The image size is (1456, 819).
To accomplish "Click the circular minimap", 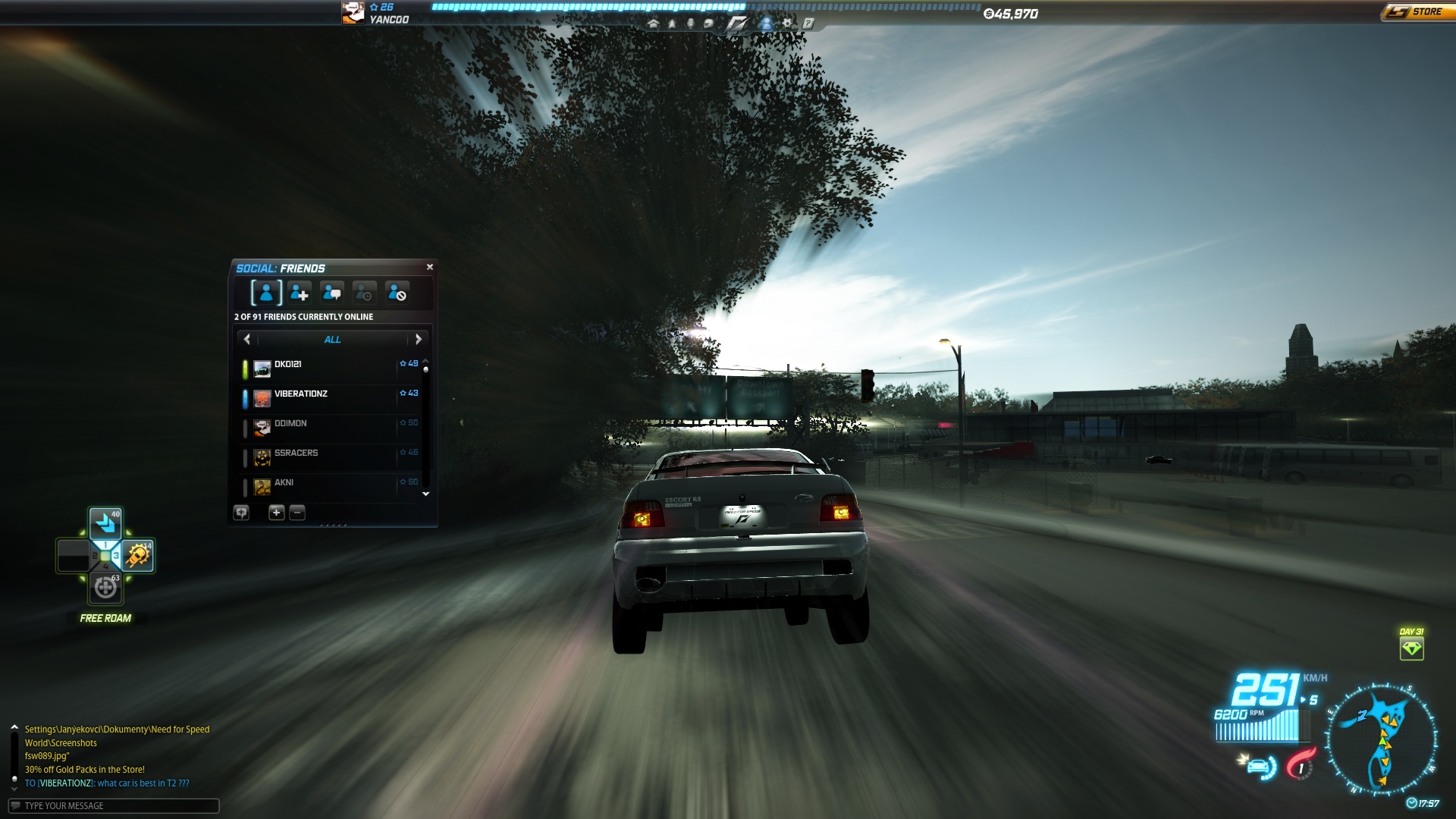I will [x=1381, y=739].
